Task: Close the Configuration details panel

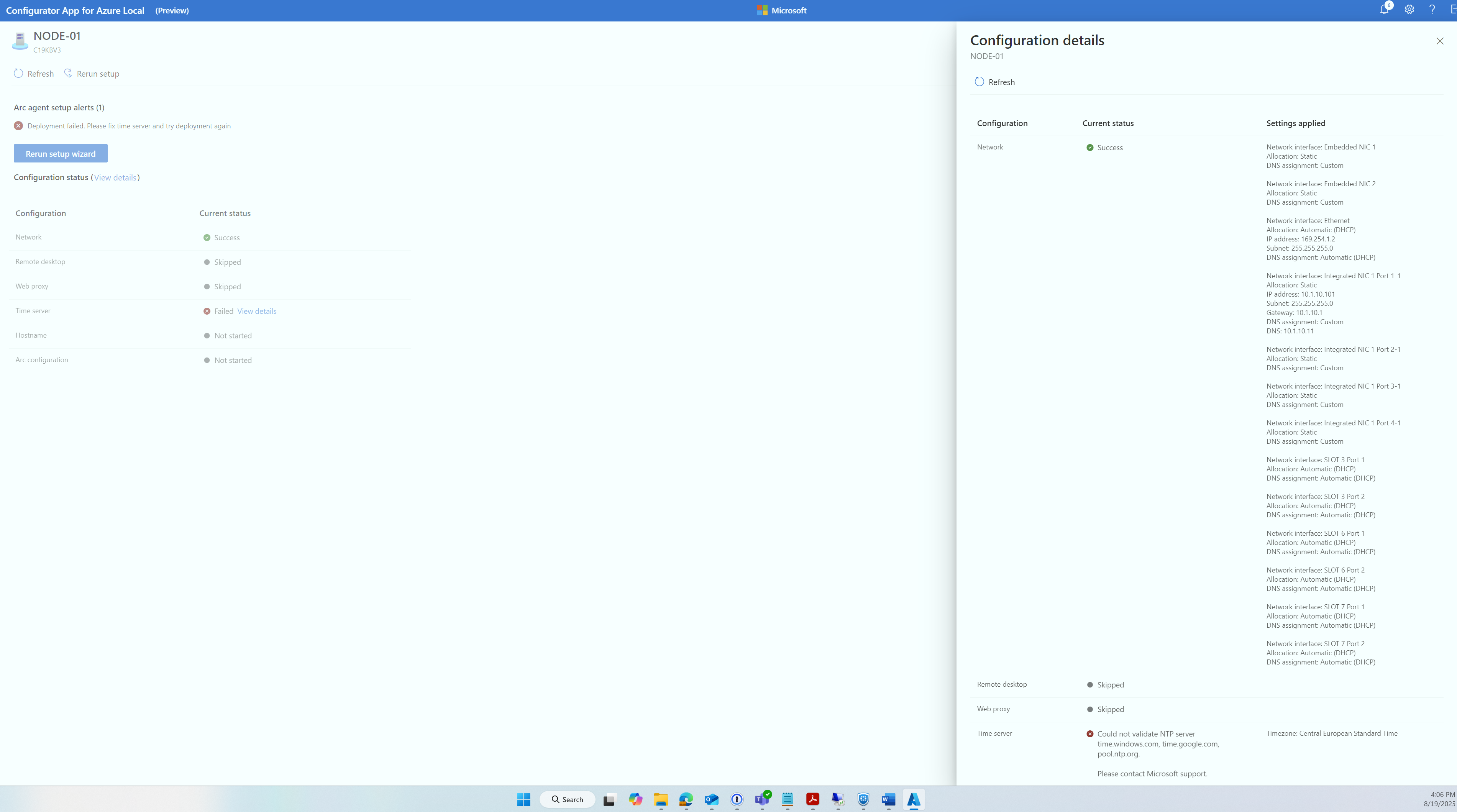Action: click(1440, 41)
